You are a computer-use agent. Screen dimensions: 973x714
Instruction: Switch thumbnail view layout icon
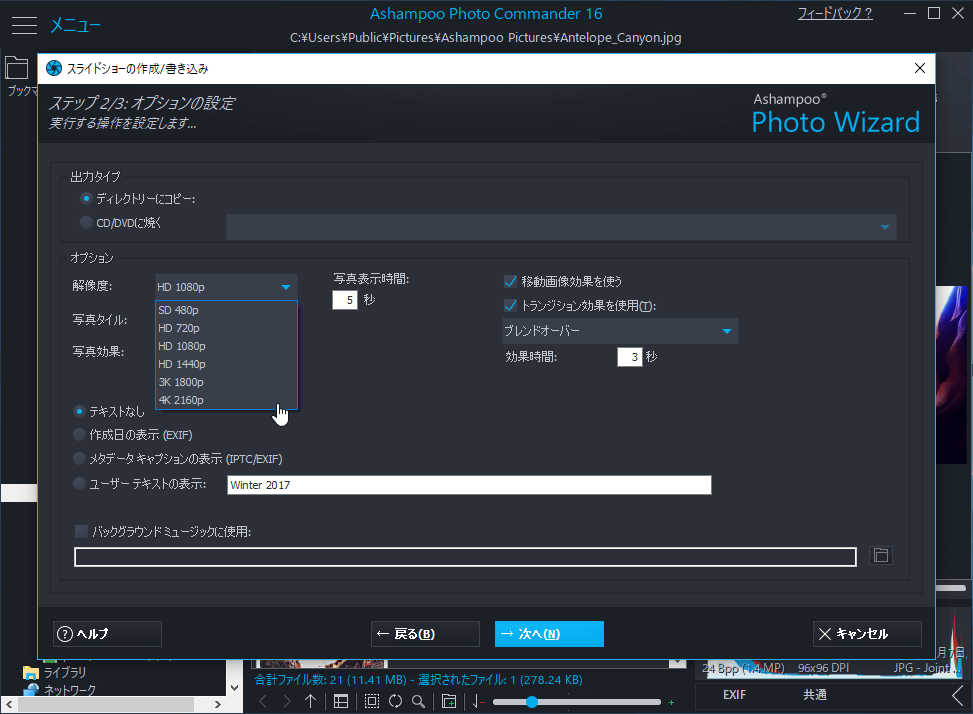pos(341,702)
